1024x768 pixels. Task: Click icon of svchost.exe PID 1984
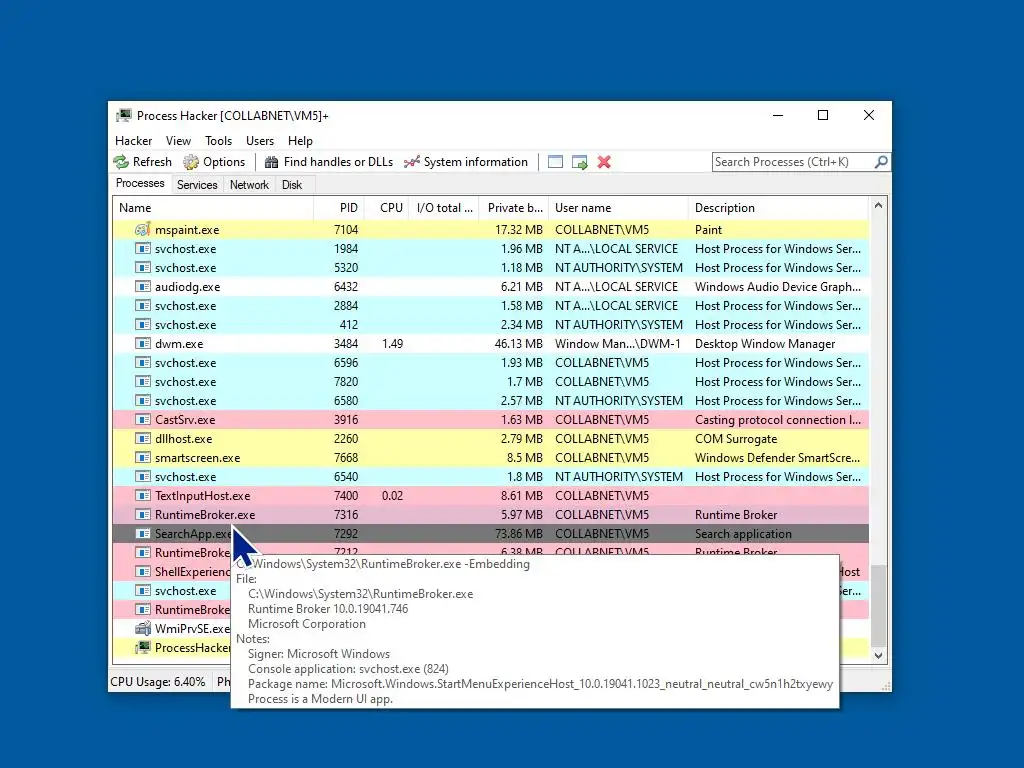pos(142,249)
